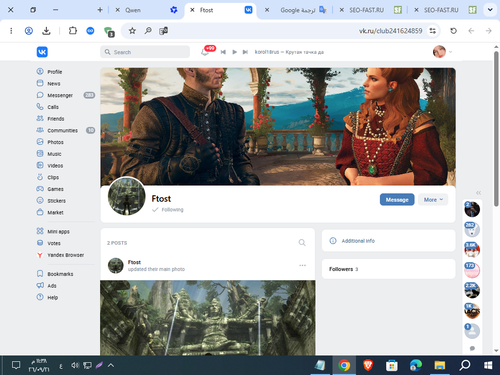The height and width of the screenshot is (375, 500).
Task: Click the Message button
Action: click(x=397, y=200)
